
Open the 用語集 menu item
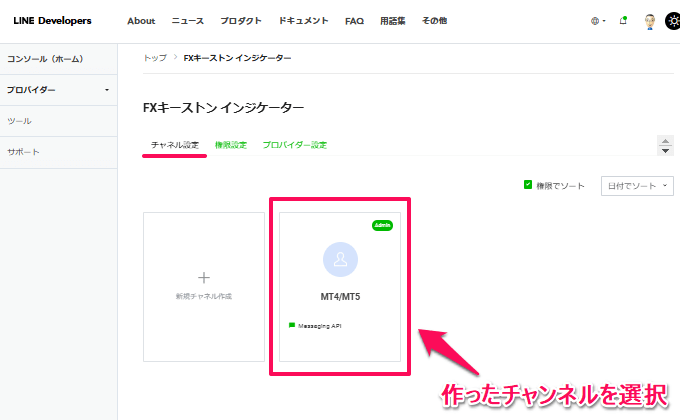tap(392, 21)
